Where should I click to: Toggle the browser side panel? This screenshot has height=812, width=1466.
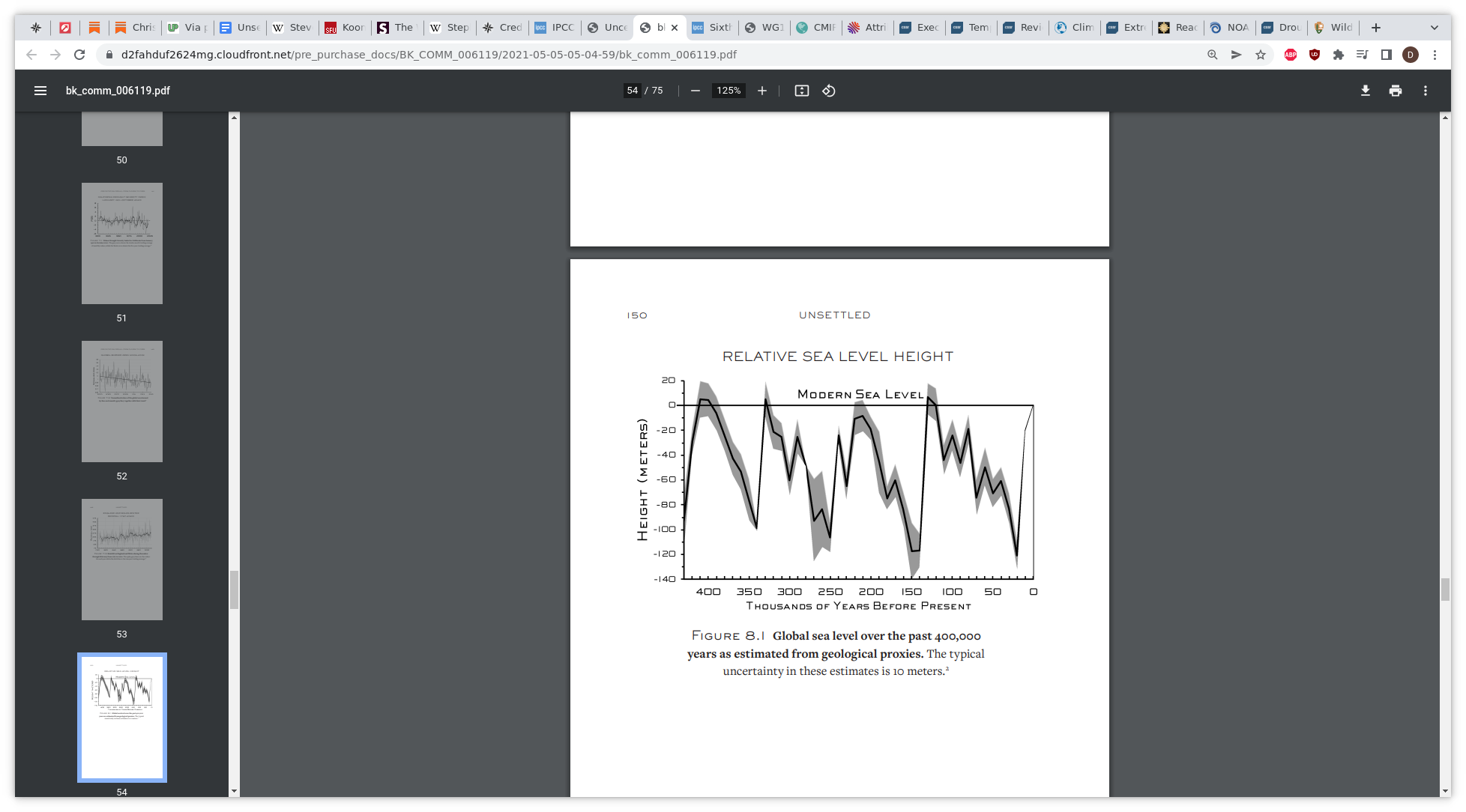click(x=1387, y=55)
